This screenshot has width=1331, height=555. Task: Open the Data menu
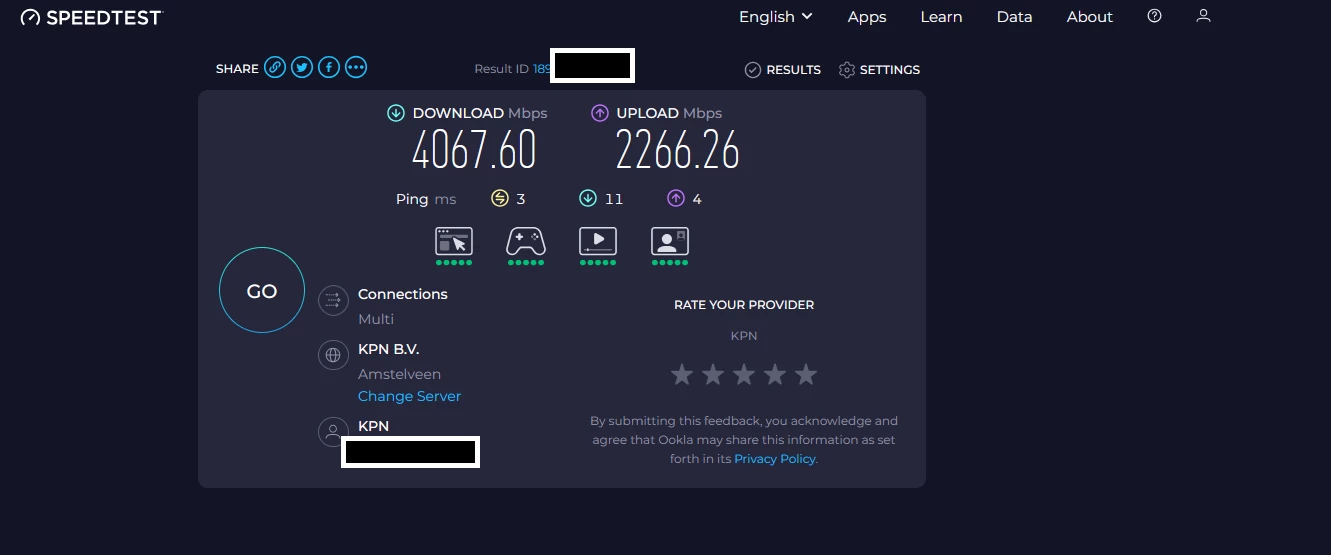tap(1014, 16)
